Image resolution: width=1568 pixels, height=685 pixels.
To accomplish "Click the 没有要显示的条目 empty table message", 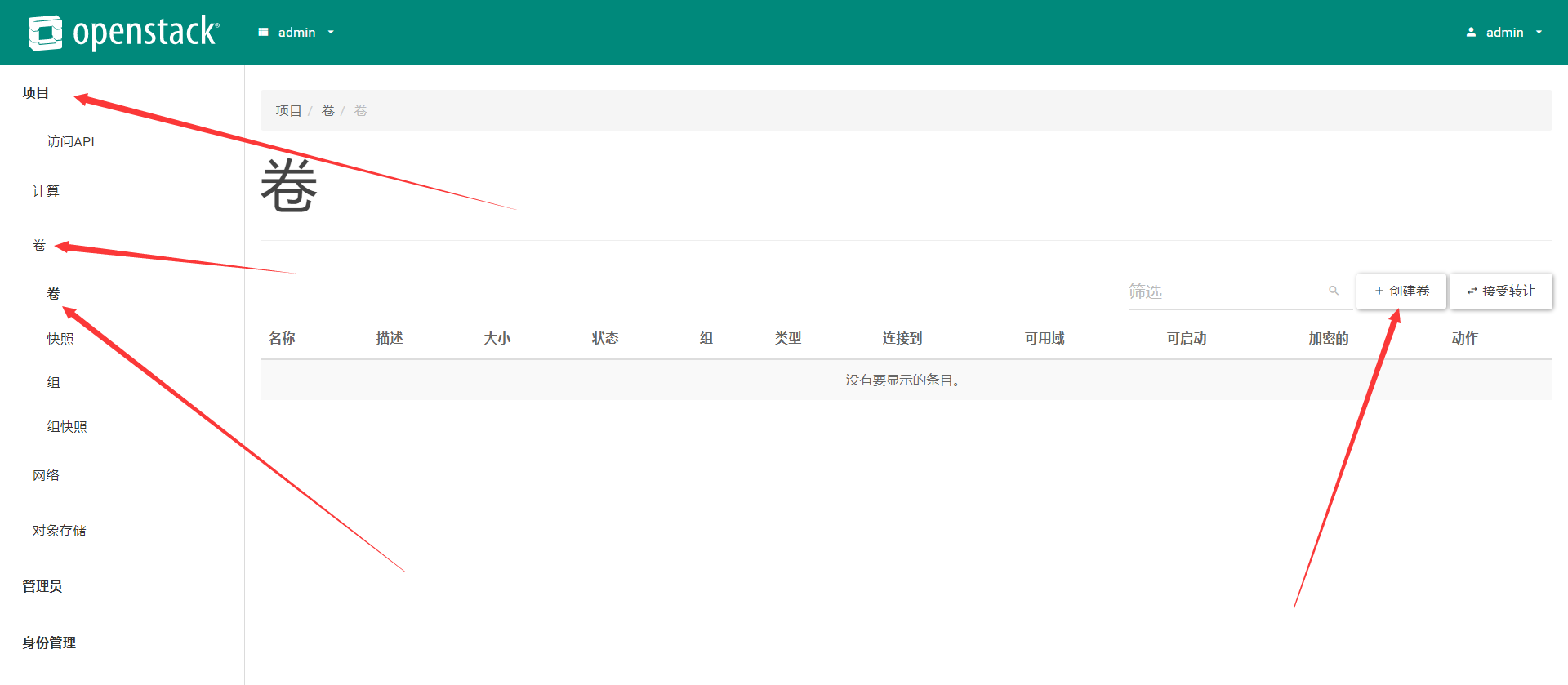I will (x=903, y=380).
